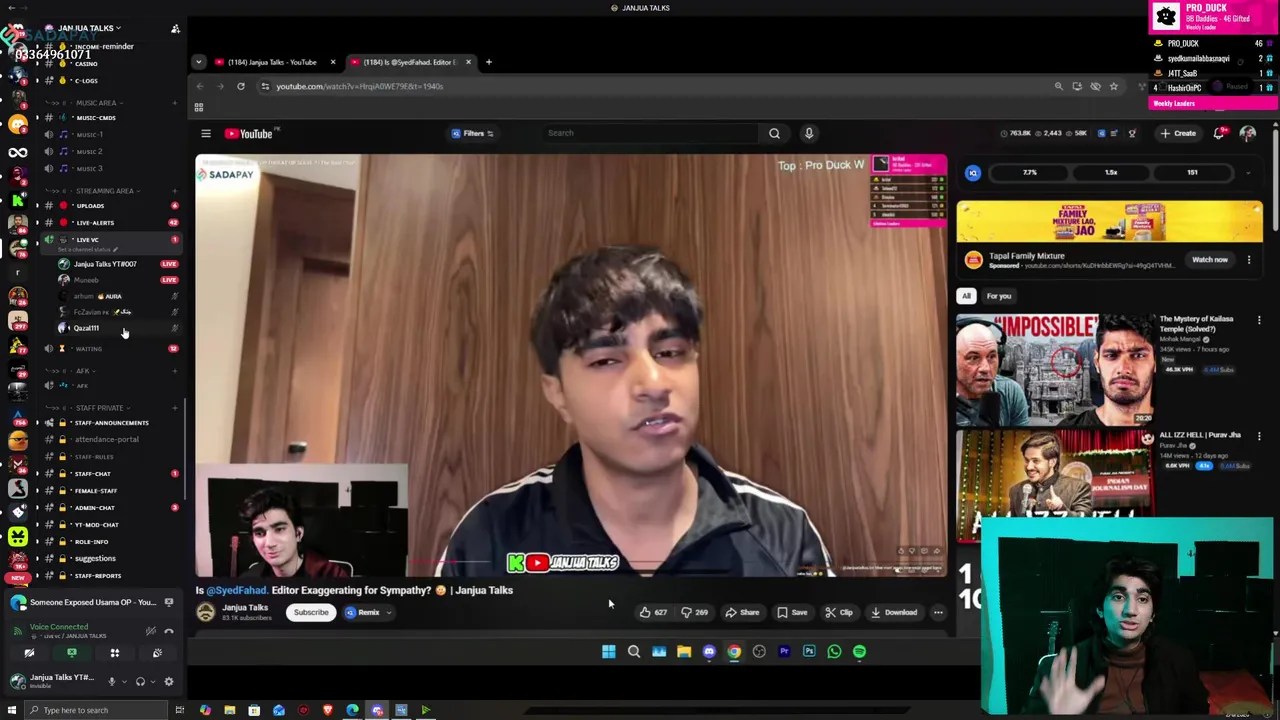Open the YouTube hamburger guide menu
This screenshot has height=720, width=1280.
(206, 133)
